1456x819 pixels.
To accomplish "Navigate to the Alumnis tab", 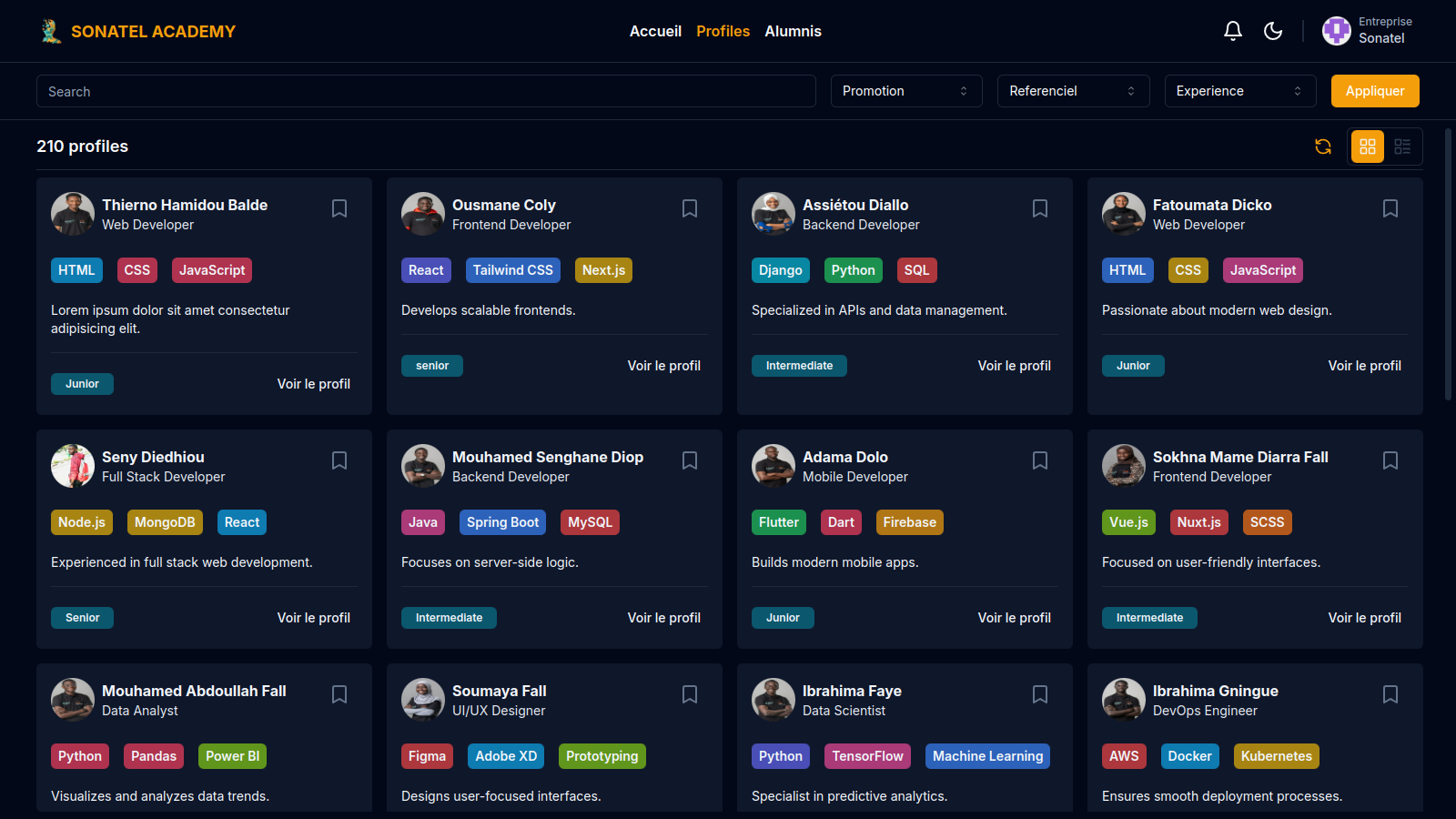I will pos(793,31).
